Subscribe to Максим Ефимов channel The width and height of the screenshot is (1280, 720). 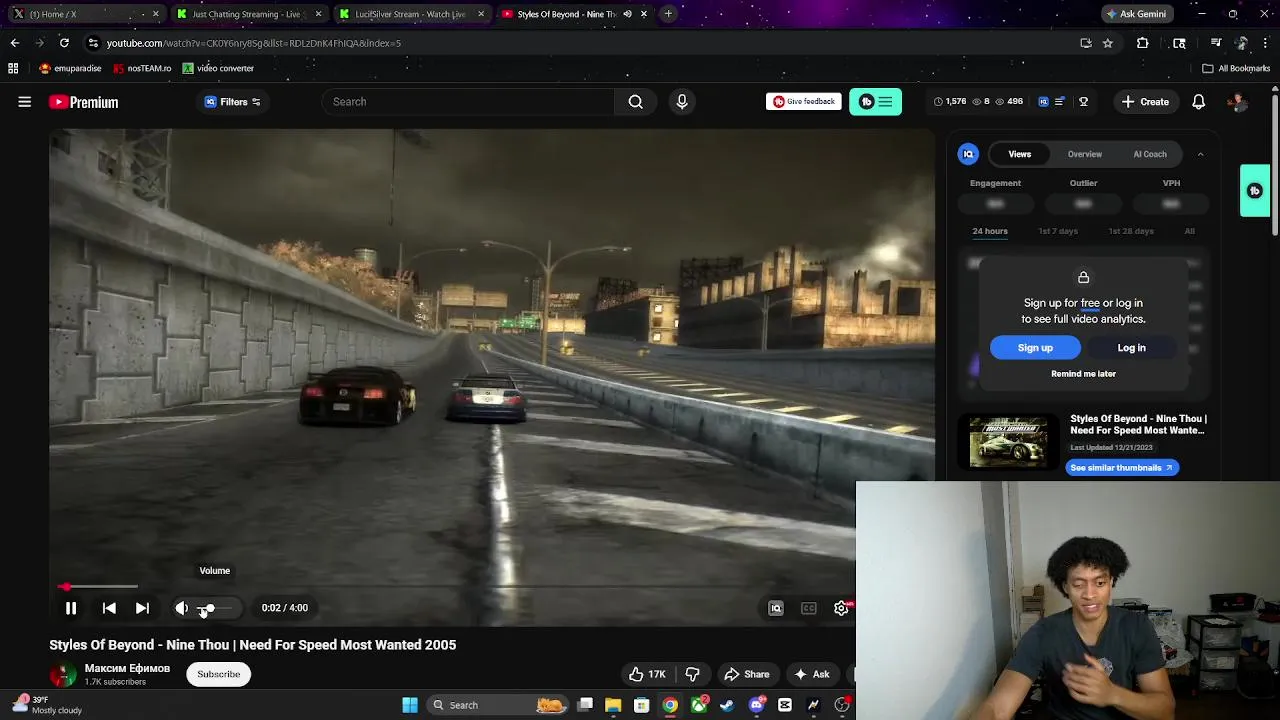[x=218, y=674]
